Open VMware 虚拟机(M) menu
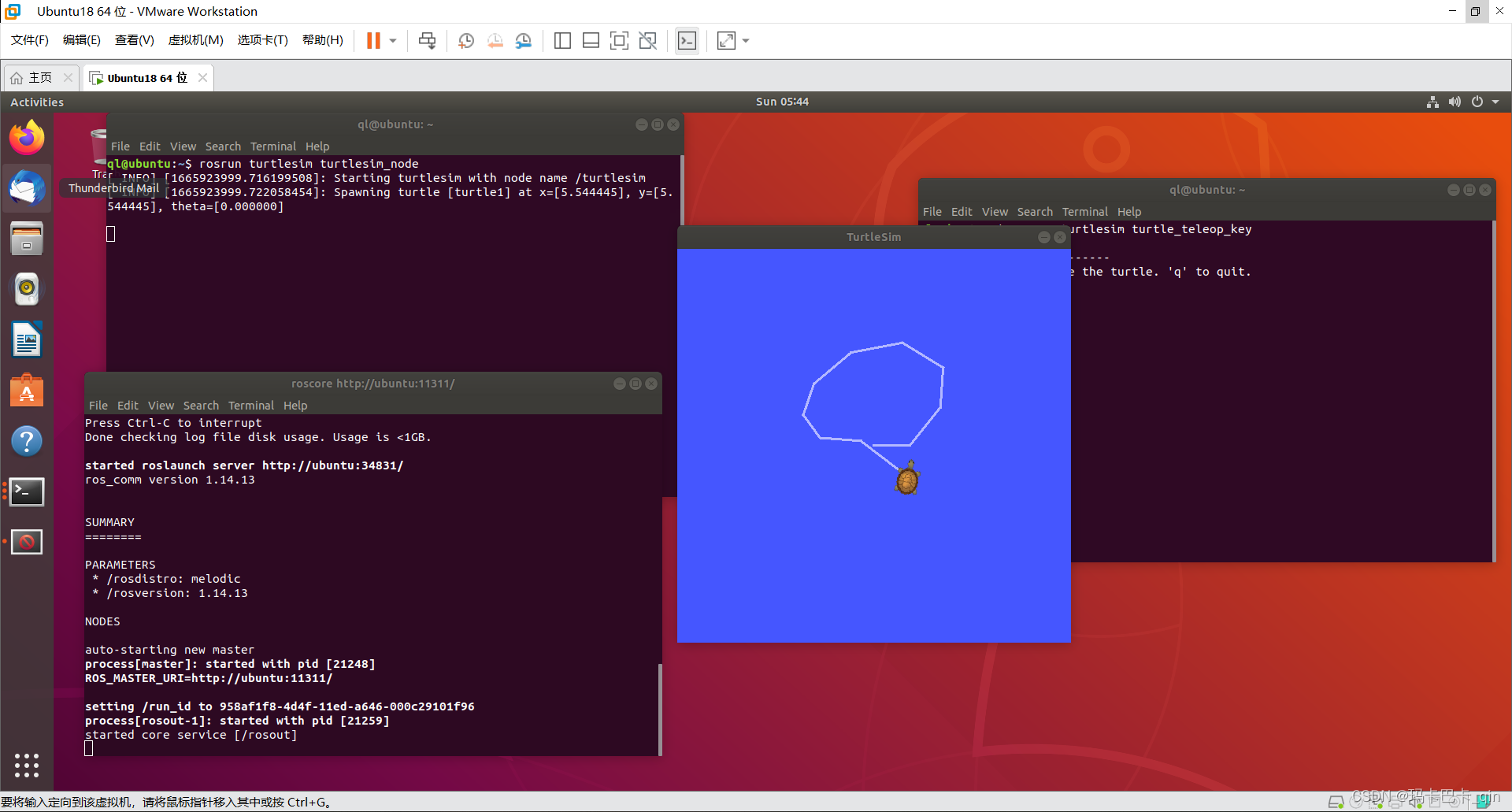 click(196, 40)
